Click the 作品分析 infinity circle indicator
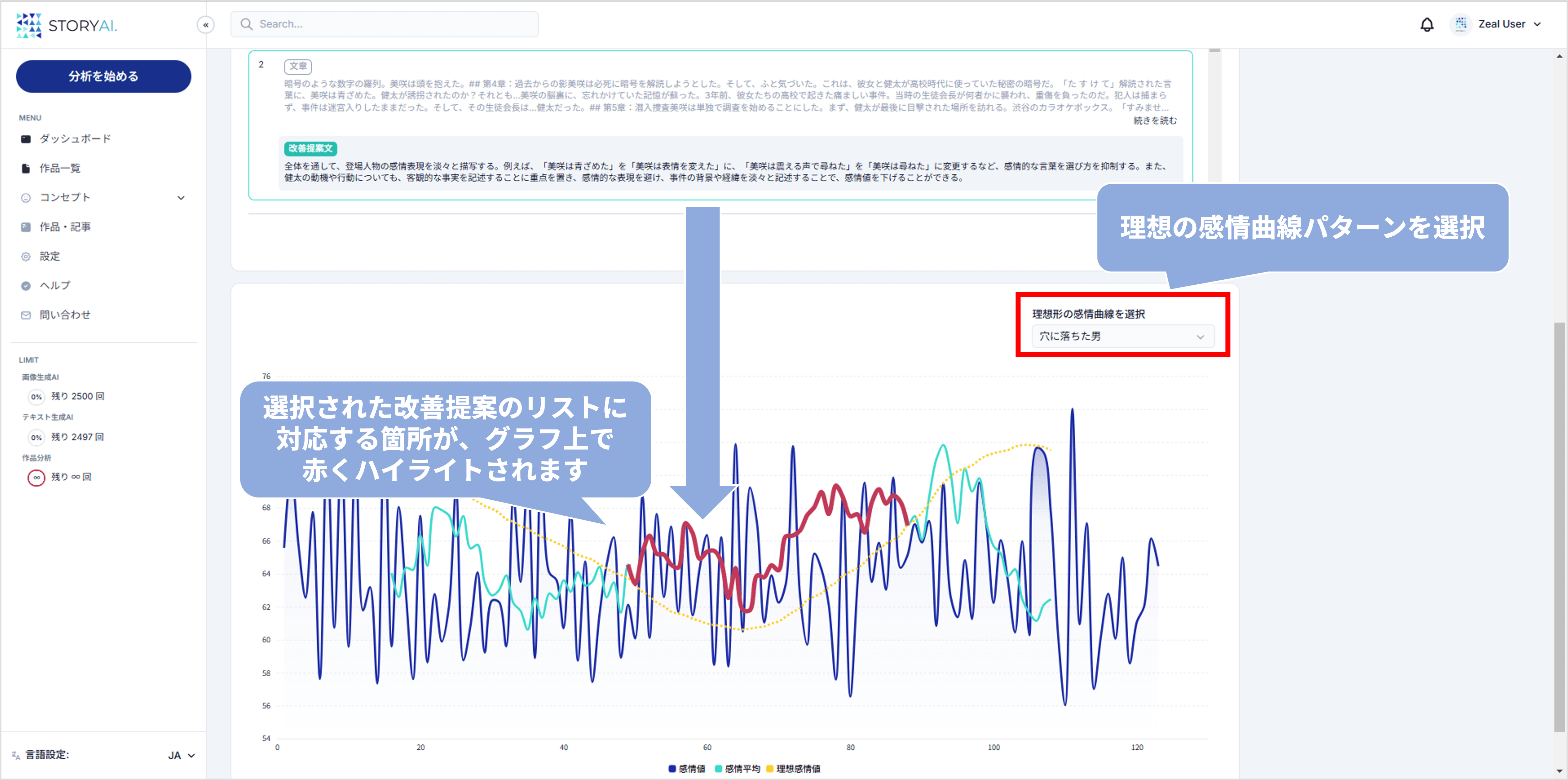This screenshot has width=1568, height=780. (37, 478)
